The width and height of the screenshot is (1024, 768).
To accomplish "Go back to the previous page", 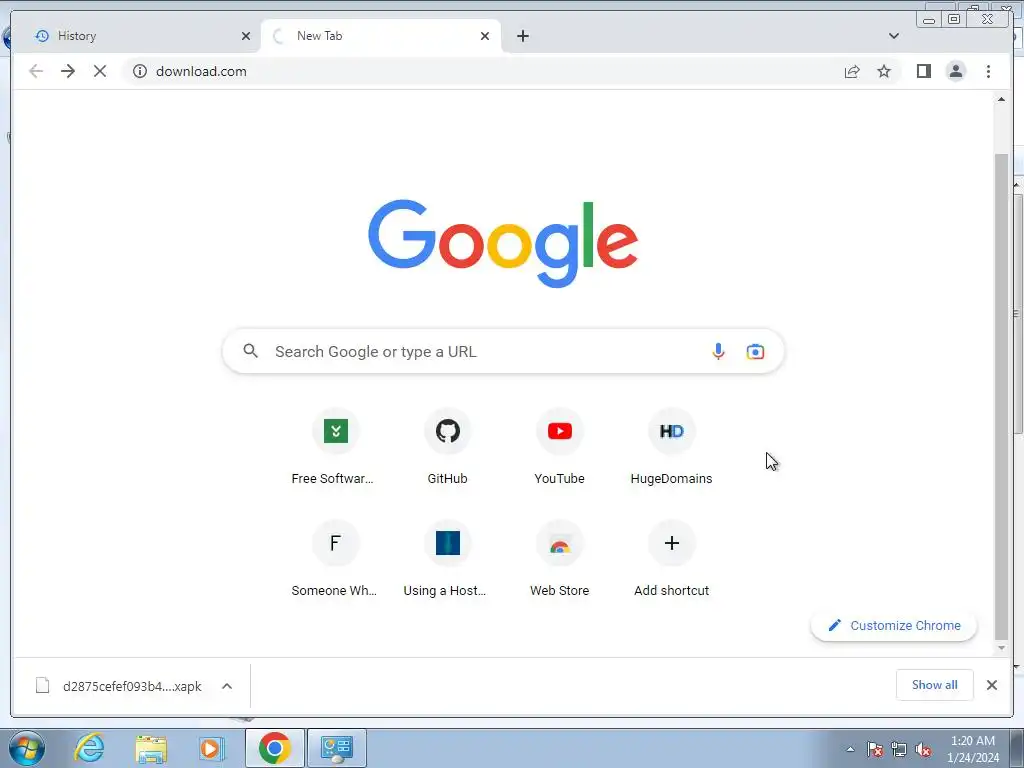I will pos(36,71).
